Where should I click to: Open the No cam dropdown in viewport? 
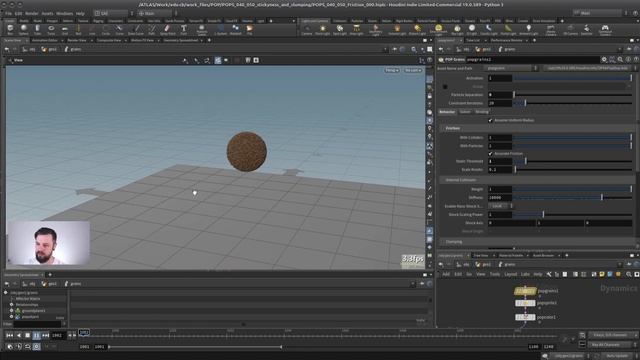pos(413,70)
